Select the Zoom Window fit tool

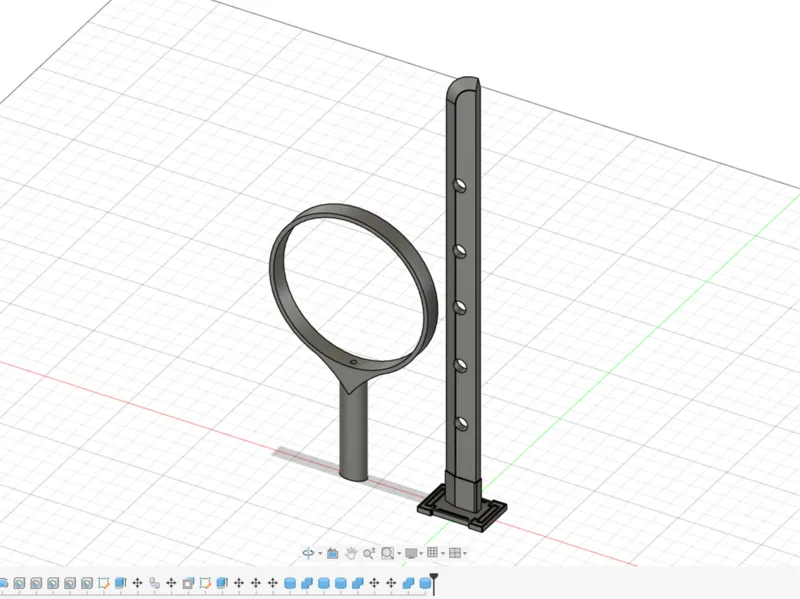pyautogui.click(x=388, y=553)
